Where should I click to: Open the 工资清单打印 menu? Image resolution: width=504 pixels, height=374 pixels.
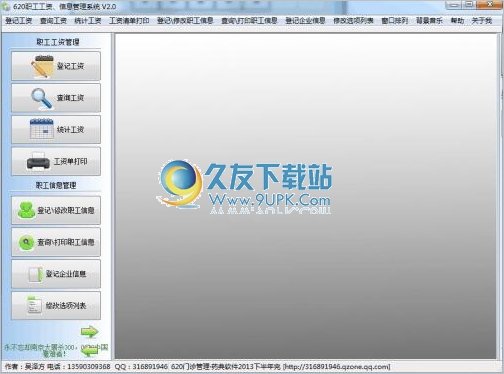click(x=129, y=21)
